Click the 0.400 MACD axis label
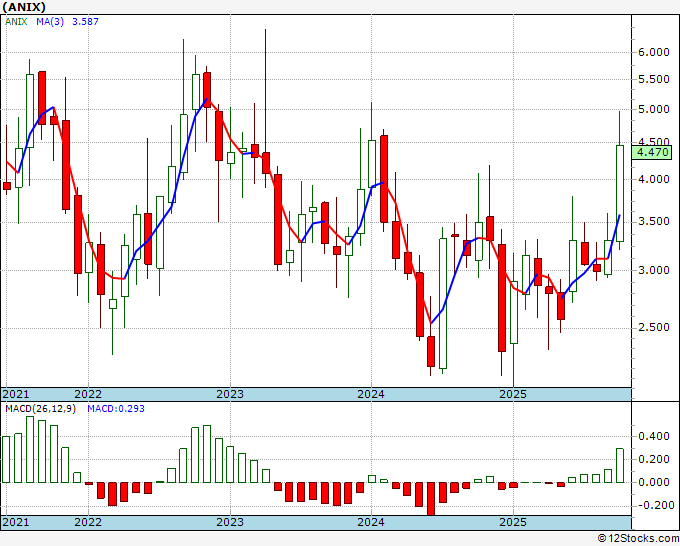The width and height of the screenshot is (680, 546). tap(654, 436)
